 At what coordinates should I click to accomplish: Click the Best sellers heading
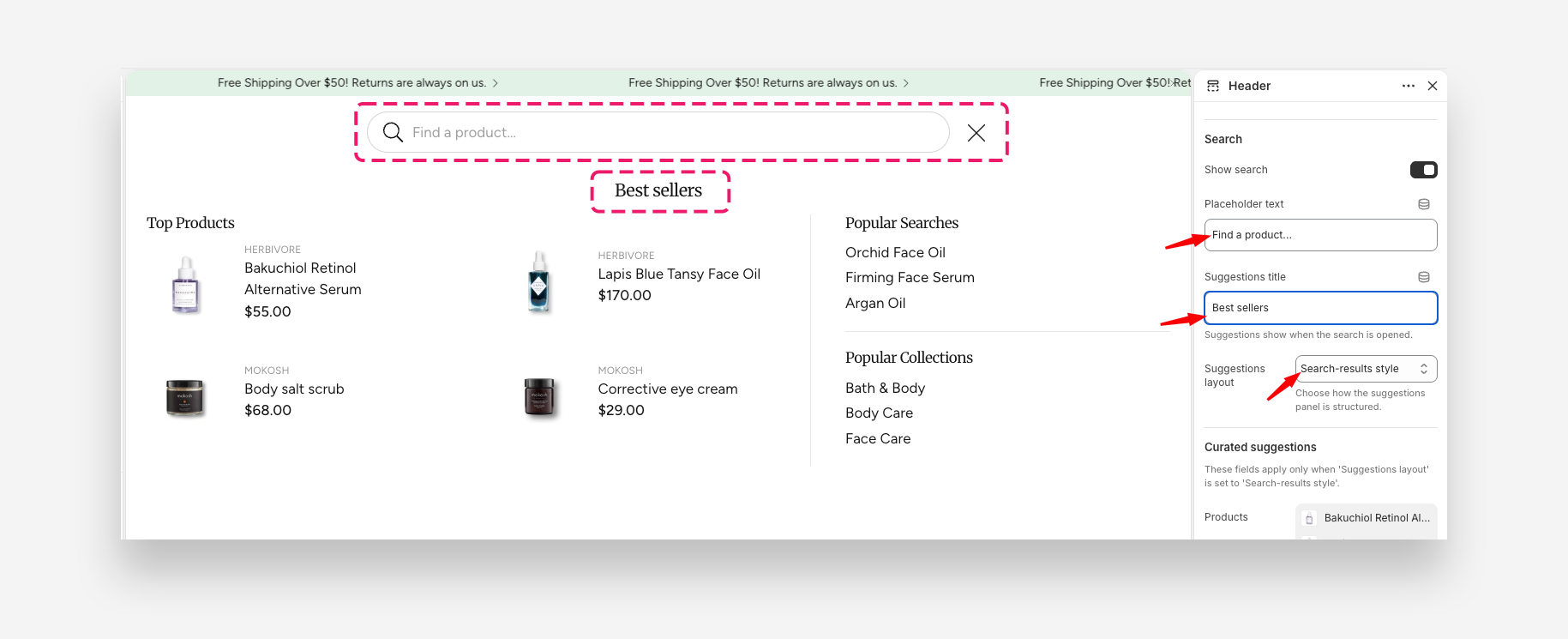click(x=658, y=190)
